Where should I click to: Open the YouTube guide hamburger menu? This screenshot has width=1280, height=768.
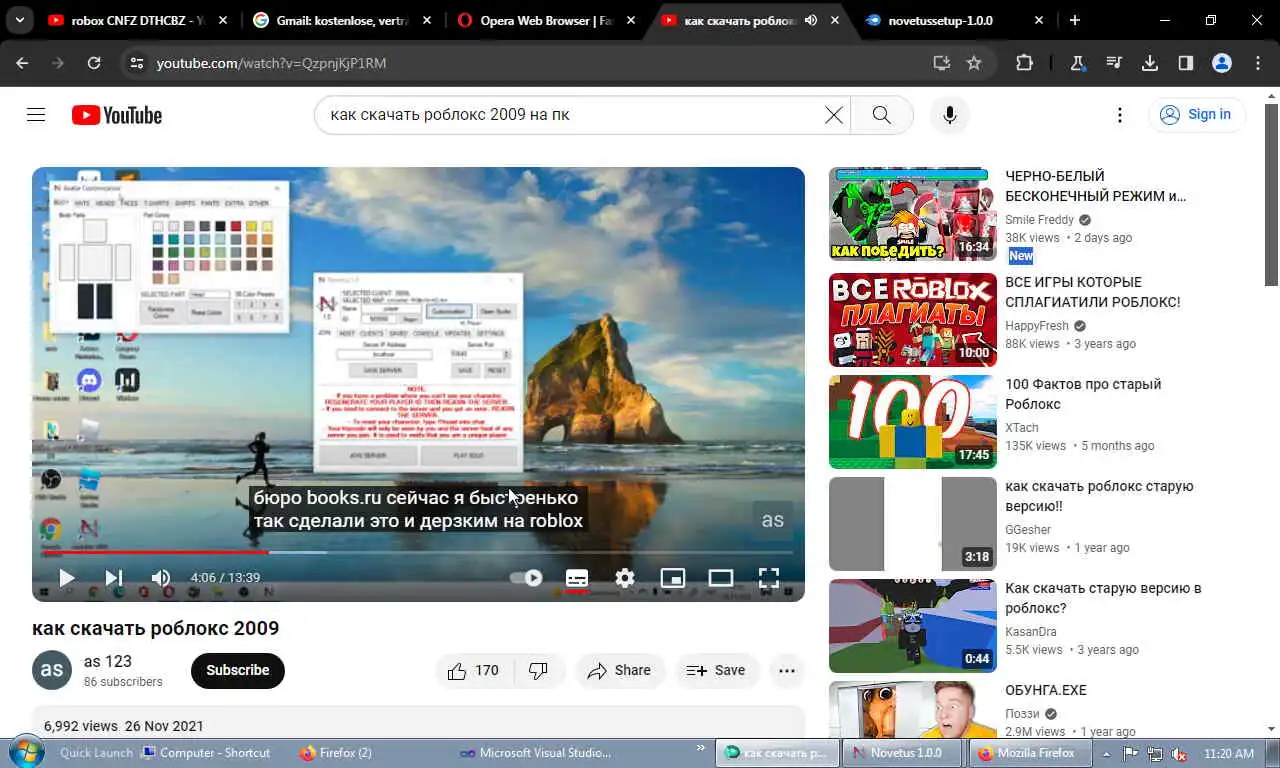click(36, 115)
